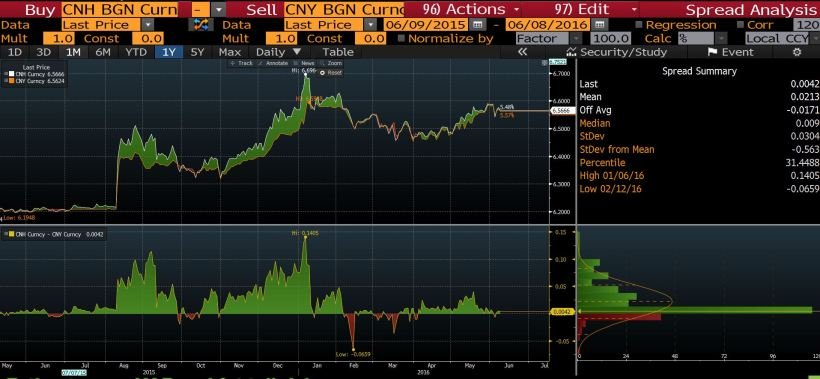Open Security/Study chart options
The width and height of the screenshot is (820, 379).
tap(617, 52)
